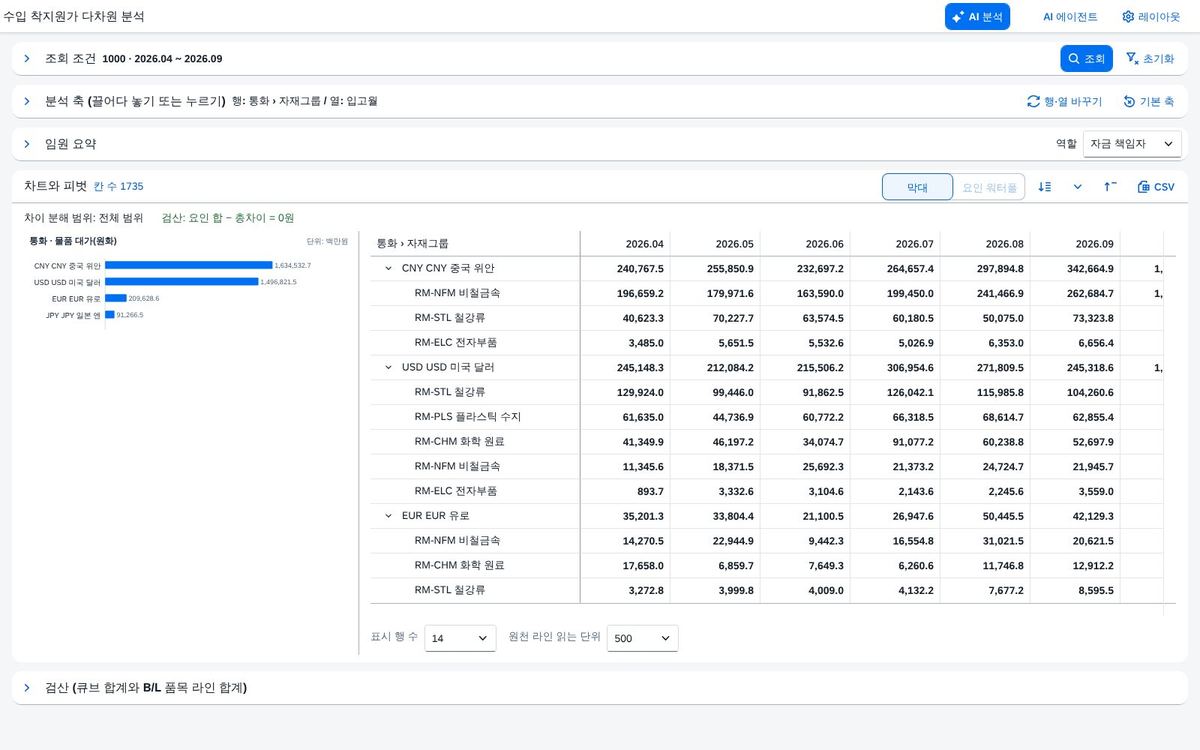This screenshot has height=750, width=1200.
Task: Collapse the USD 미국 달러 row group
Action: pyautogui.click(x=389, y=367)
